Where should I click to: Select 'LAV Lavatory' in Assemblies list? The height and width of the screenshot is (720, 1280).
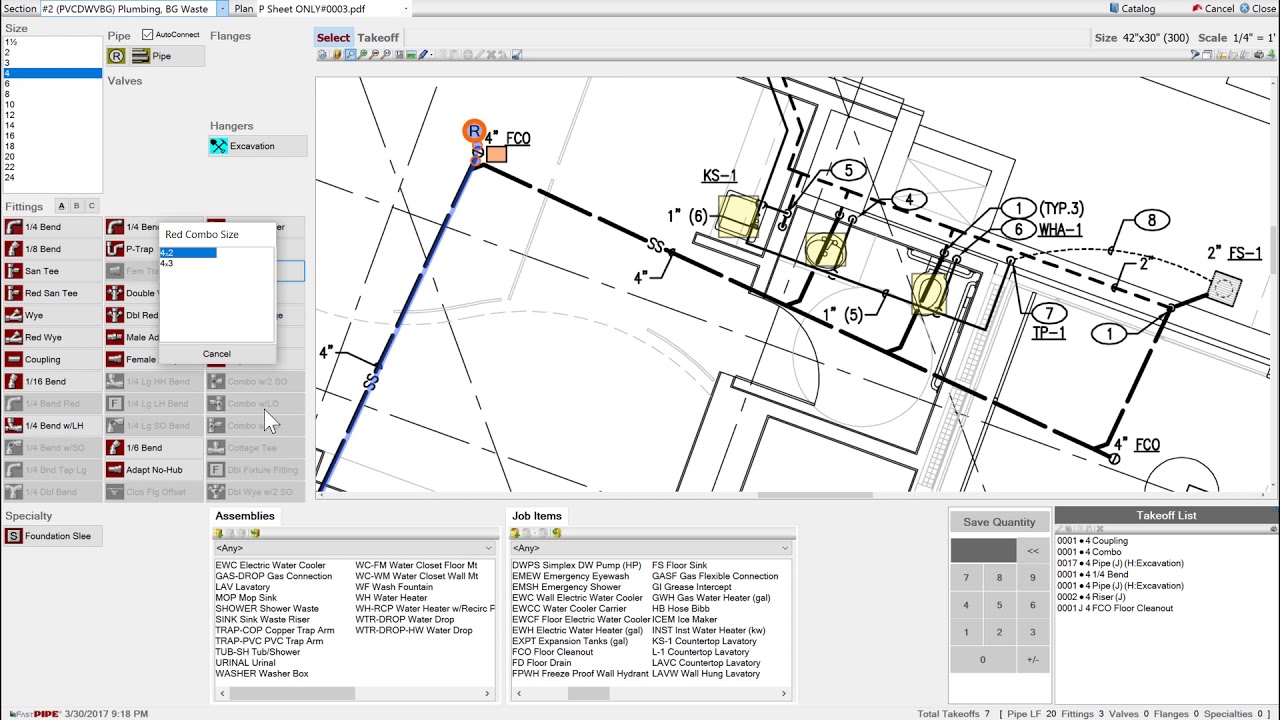click(x=243, y=587)
